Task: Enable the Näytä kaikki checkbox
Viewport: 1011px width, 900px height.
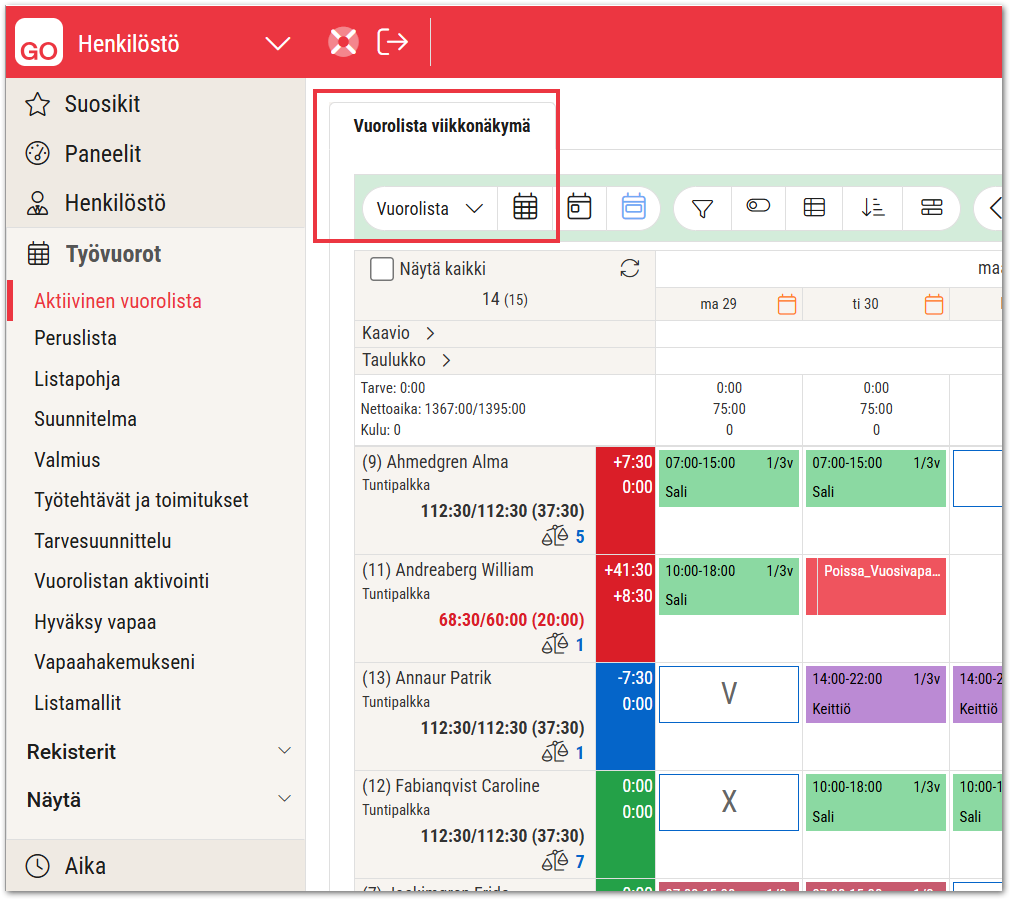Action: point(381,269)
